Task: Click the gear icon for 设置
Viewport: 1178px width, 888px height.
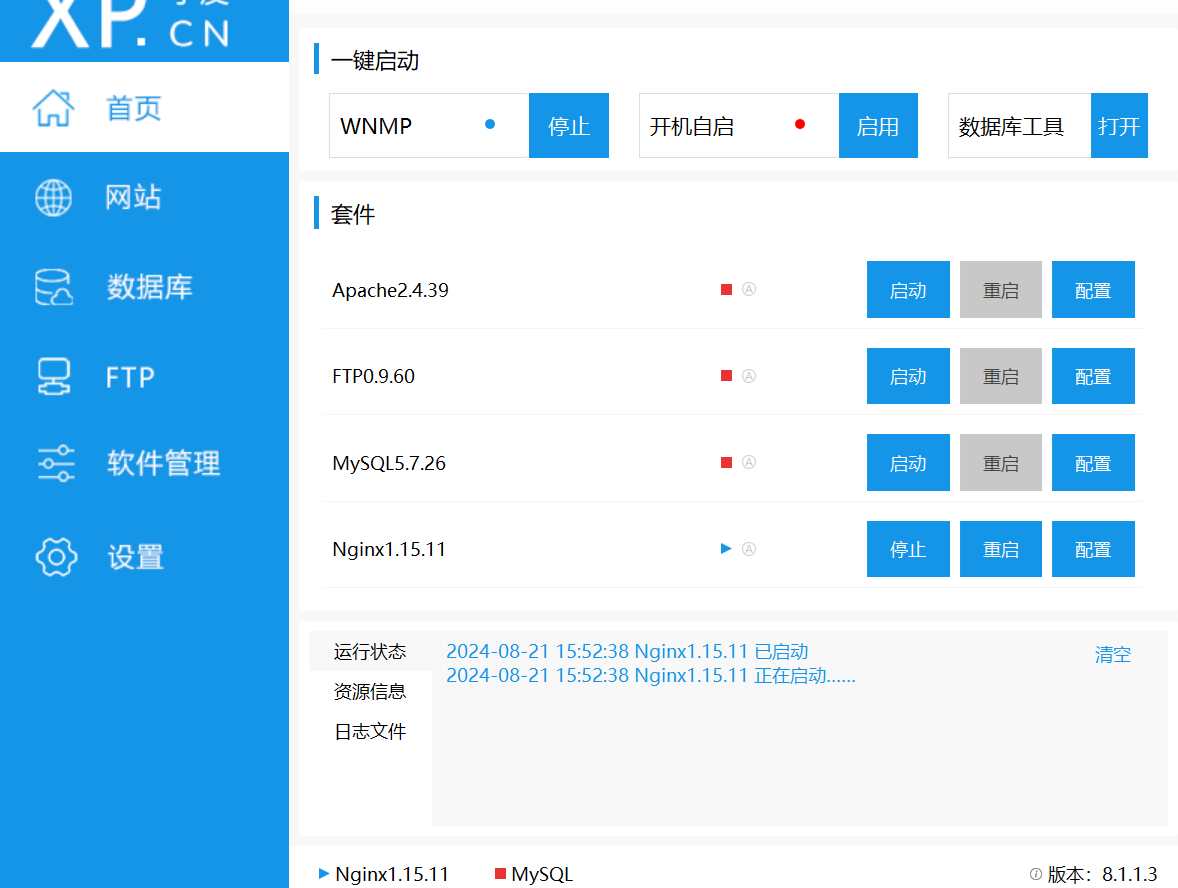Action: 56,557
